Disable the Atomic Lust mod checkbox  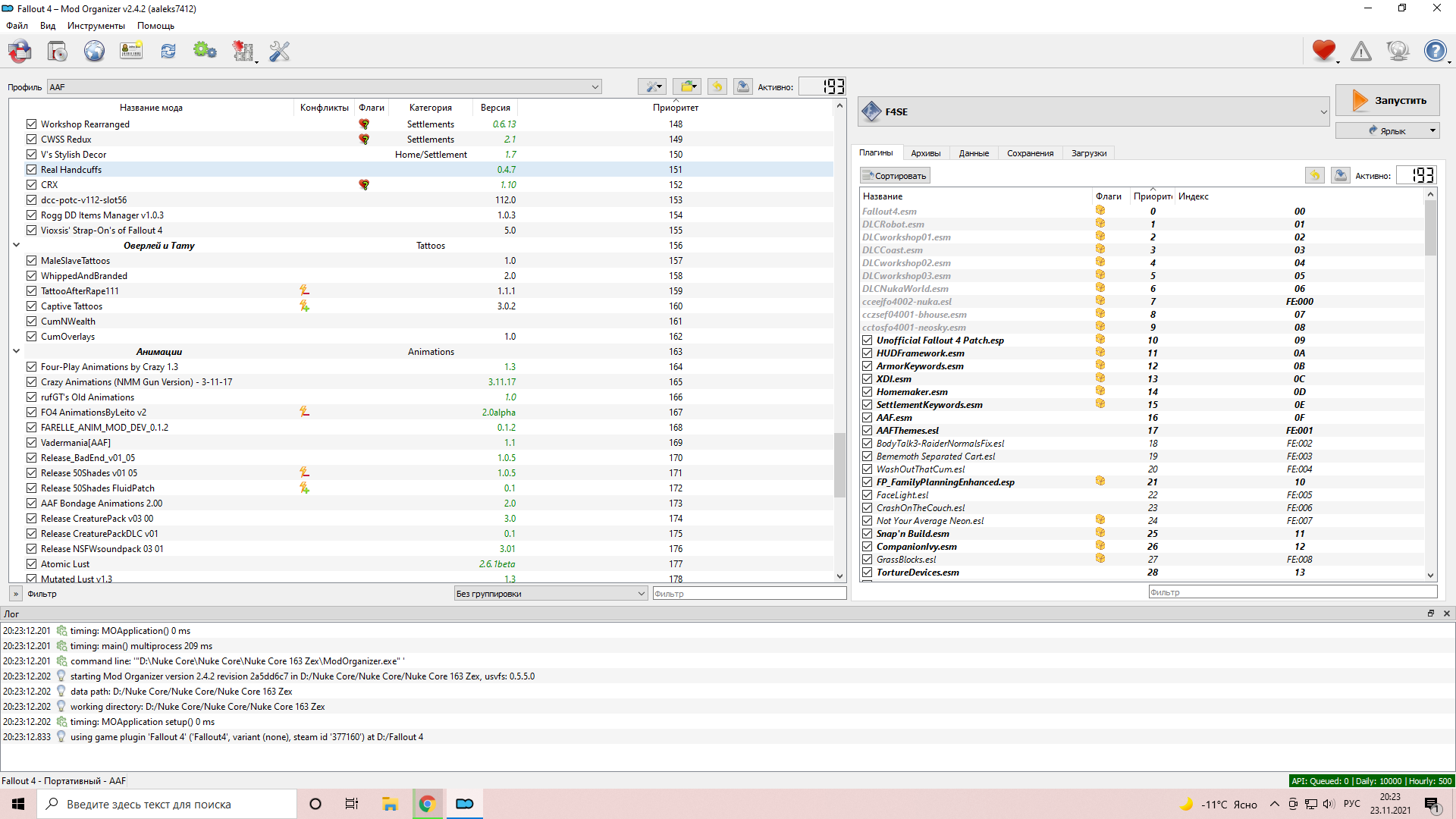(31, 564)
